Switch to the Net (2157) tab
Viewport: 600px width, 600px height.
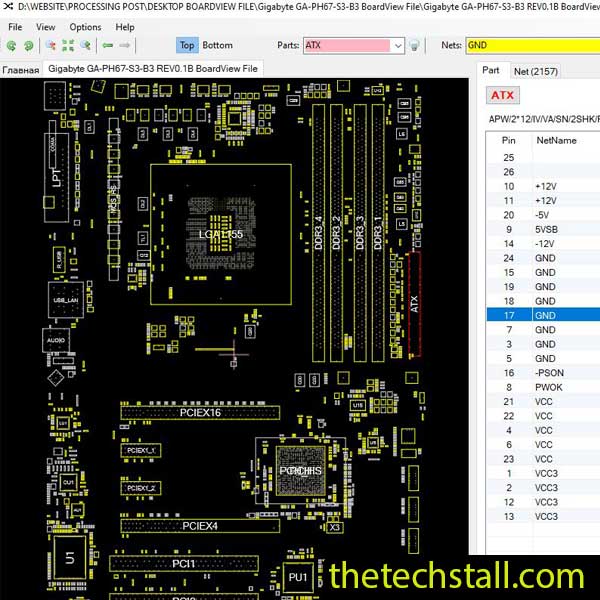(x=536, y=71)
